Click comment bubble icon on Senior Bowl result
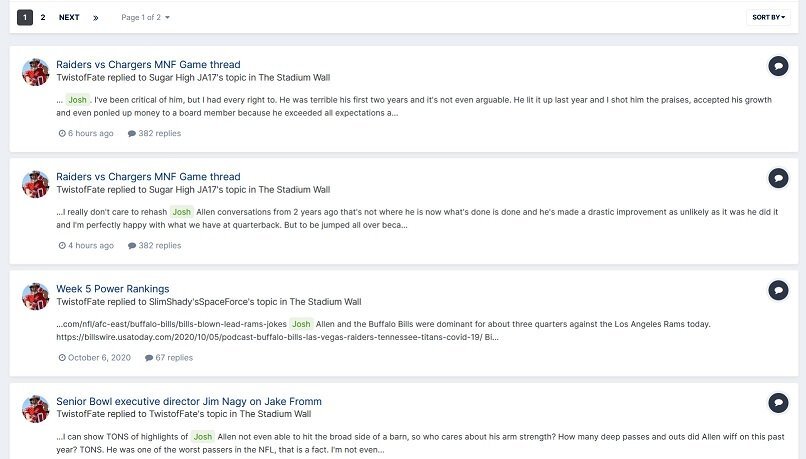This screenshot has width=806, height=459. pos(778,403)
